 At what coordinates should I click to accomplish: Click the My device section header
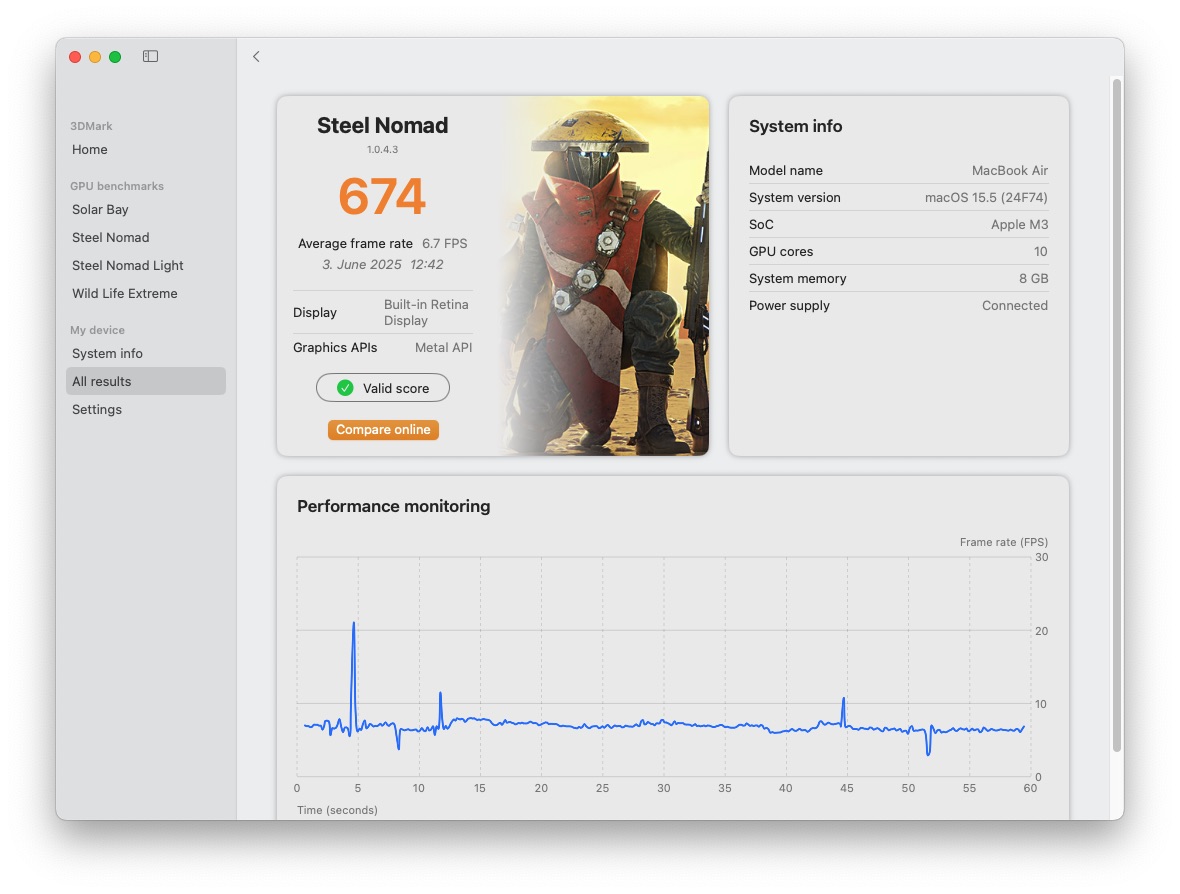coord(98,330)
